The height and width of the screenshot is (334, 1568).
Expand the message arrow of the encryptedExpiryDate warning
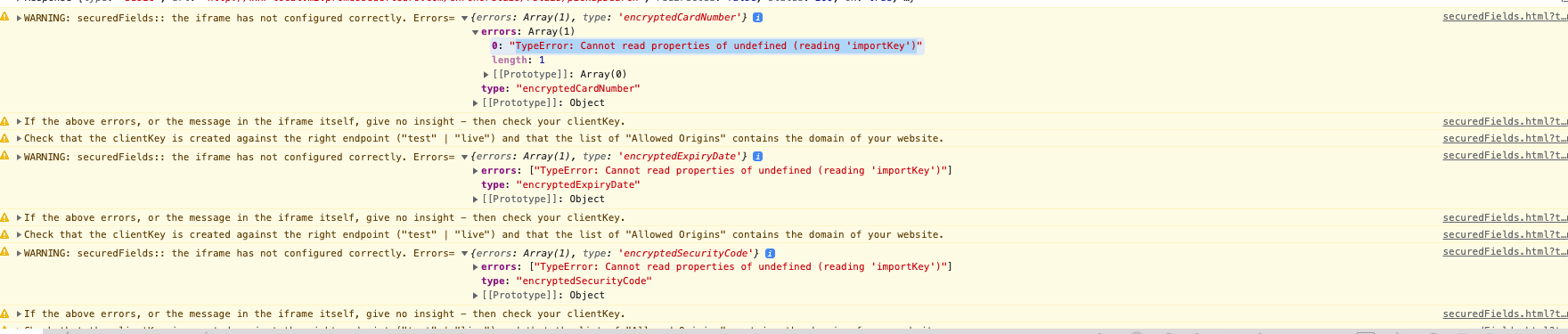click(19, 157)
